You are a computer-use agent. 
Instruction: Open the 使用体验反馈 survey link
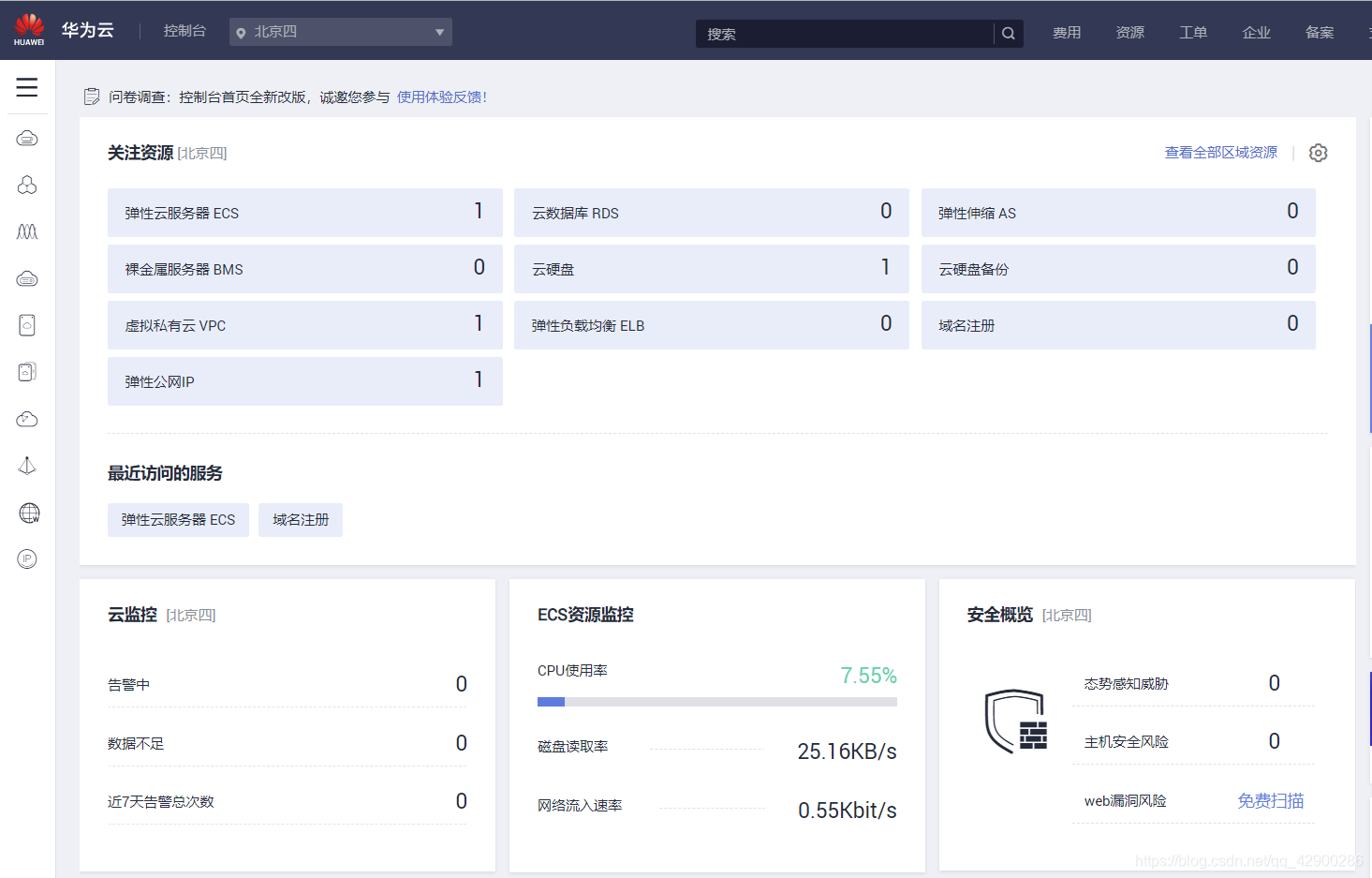(x=442, y=97)
